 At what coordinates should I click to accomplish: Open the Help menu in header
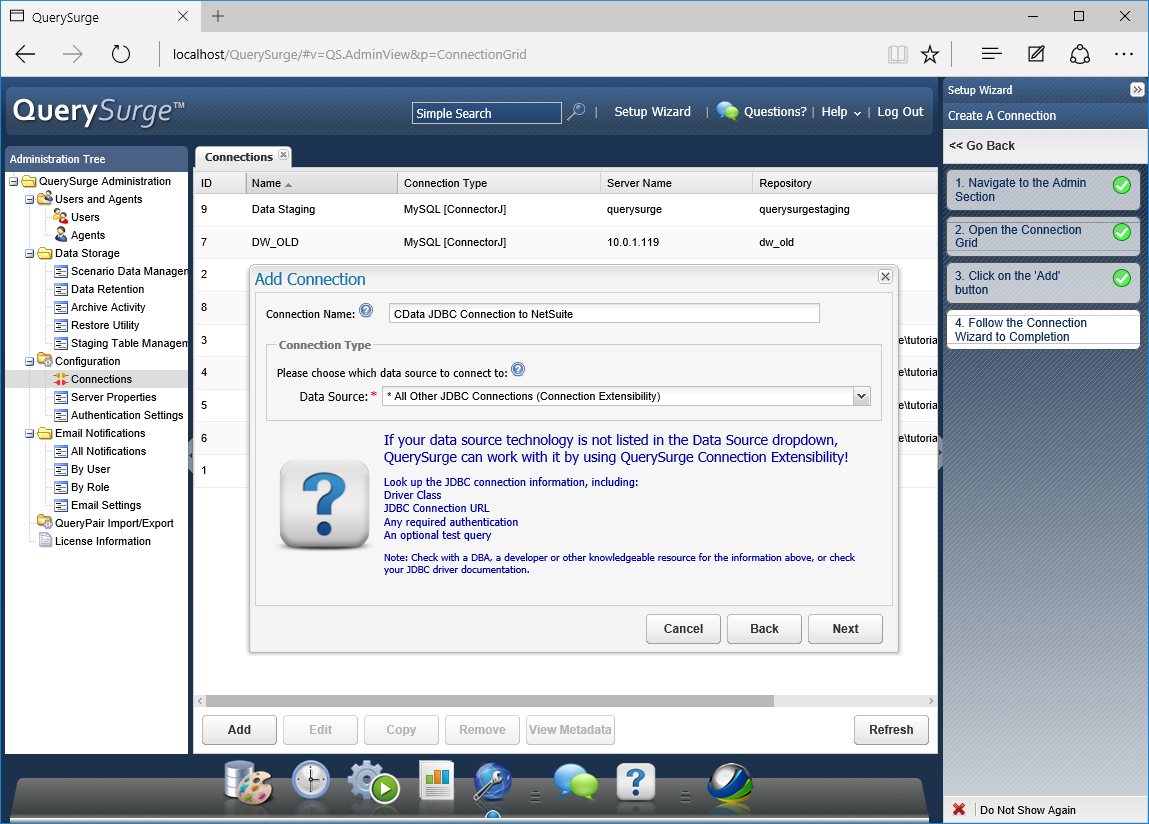(x=841, y=112)
